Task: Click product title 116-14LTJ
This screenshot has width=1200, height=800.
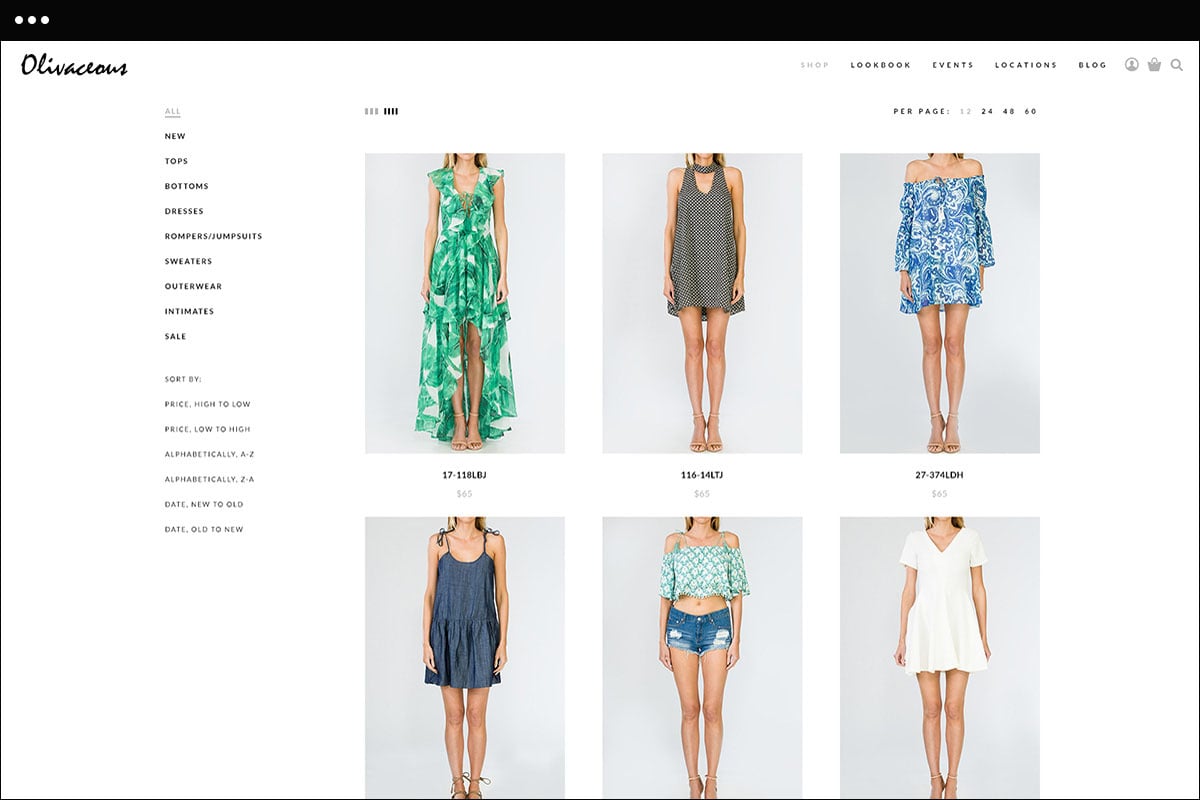Action: click(x=702, y=475)
